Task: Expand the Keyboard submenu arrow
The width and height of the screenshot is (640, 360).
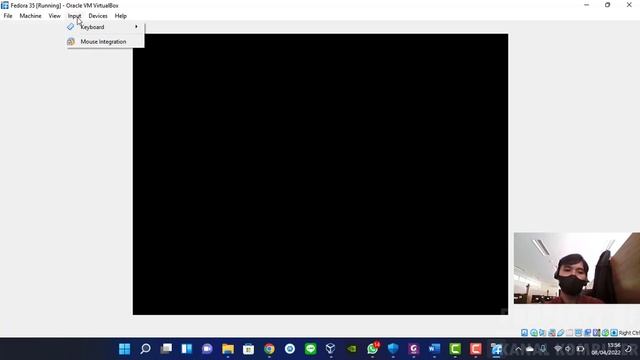Action: (136, 27)
